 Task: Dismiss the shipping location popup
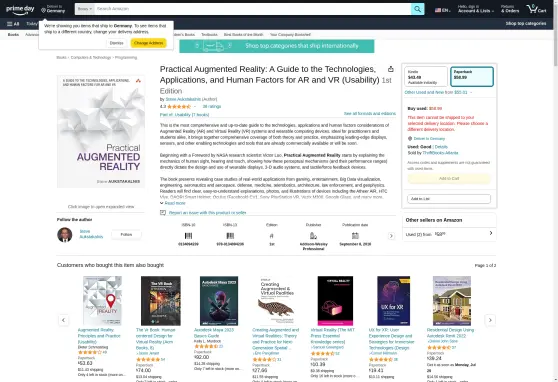pos(116,43)
